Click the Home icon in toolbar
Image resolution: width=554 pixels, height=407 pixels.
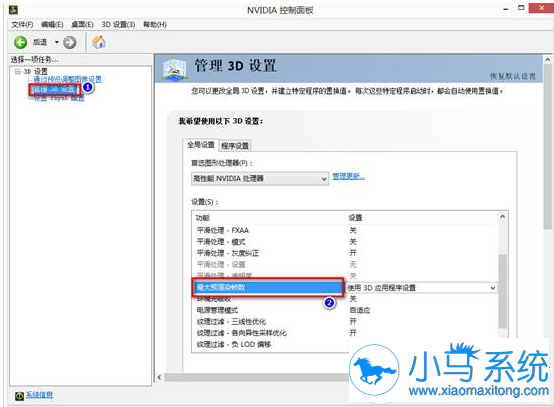coord(99,42)
